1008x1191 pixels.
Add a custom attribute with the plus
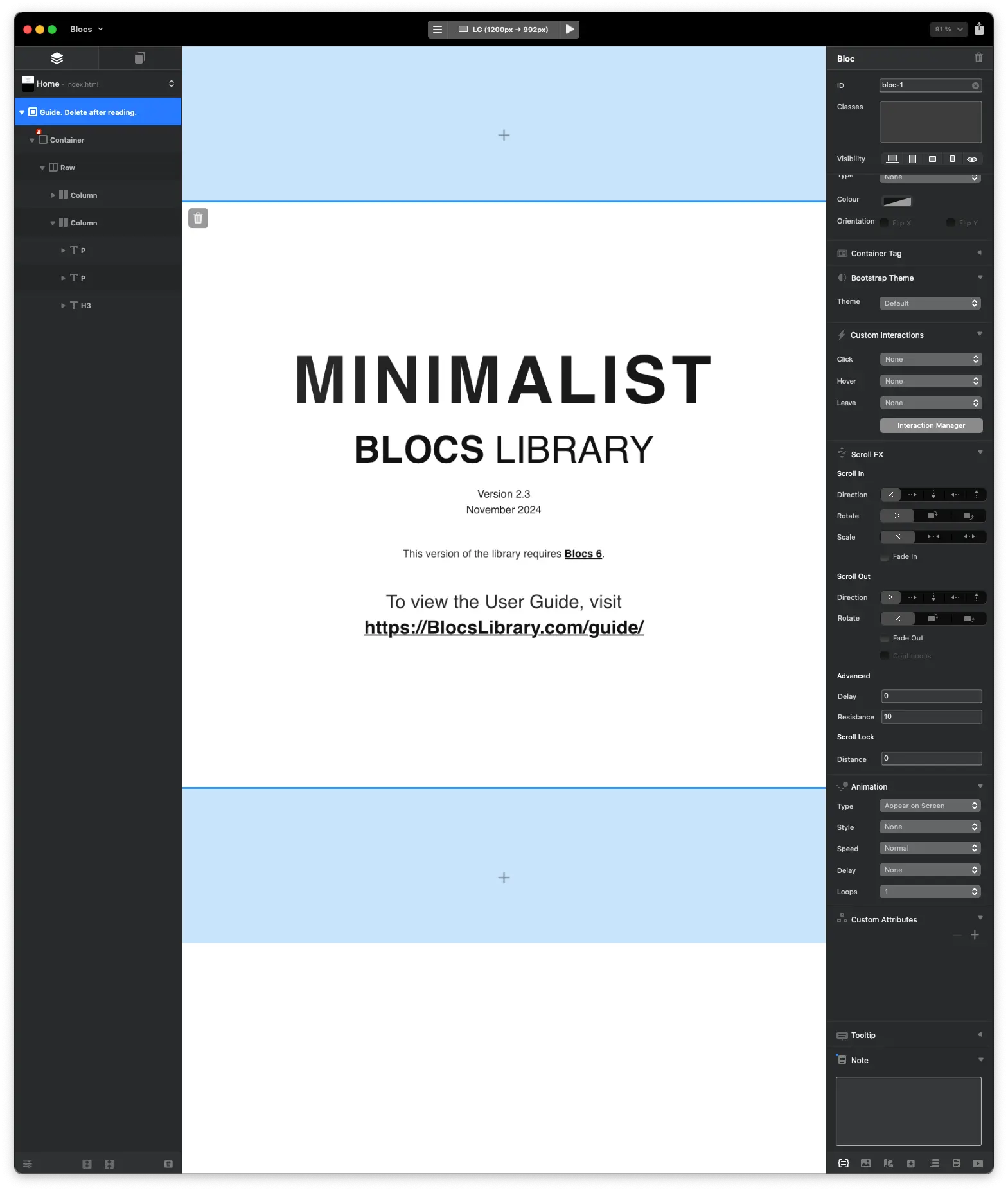(975, 935)
